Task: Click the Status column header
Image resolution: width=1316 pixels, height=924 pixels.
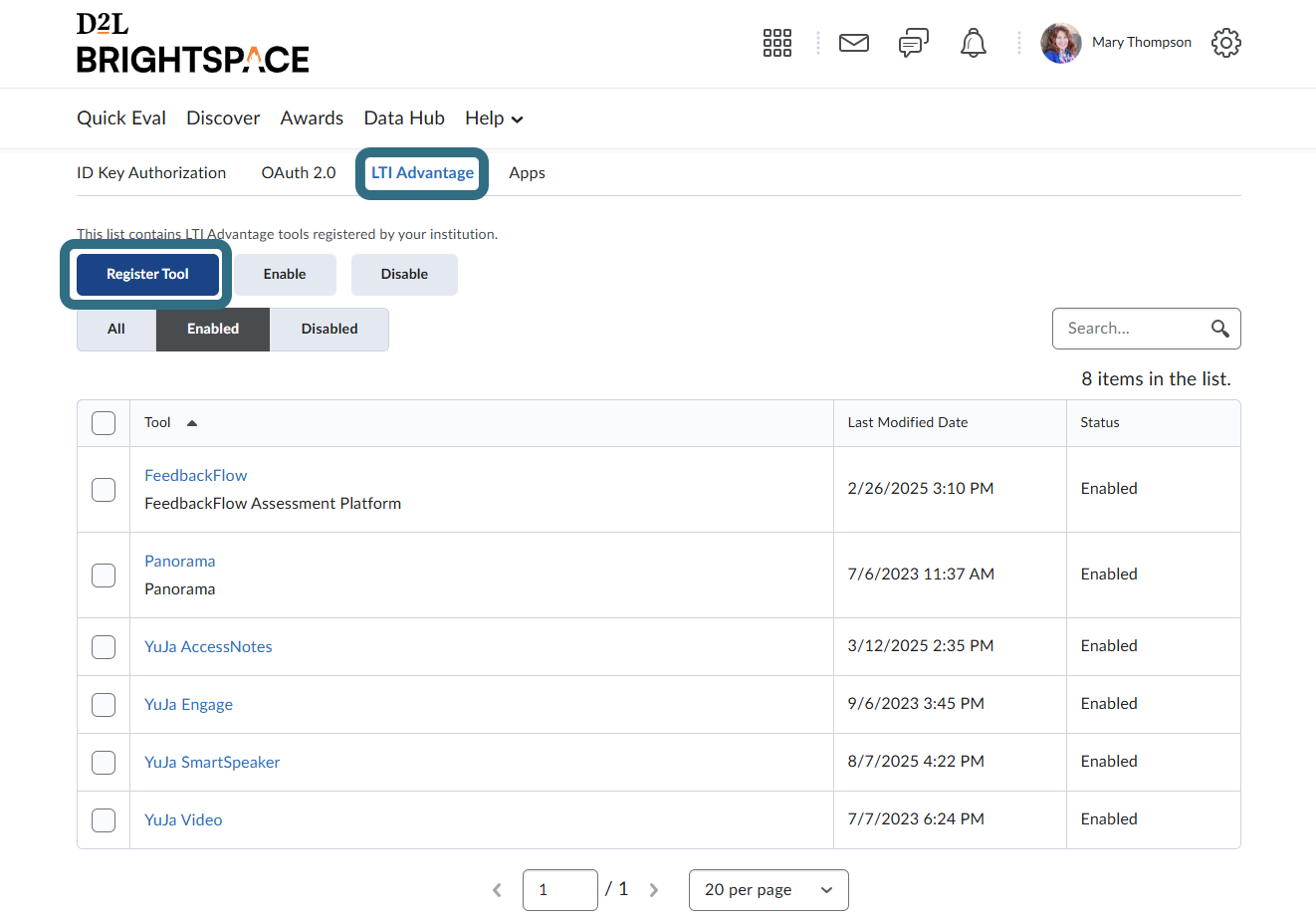Action: coord(1100,423)
